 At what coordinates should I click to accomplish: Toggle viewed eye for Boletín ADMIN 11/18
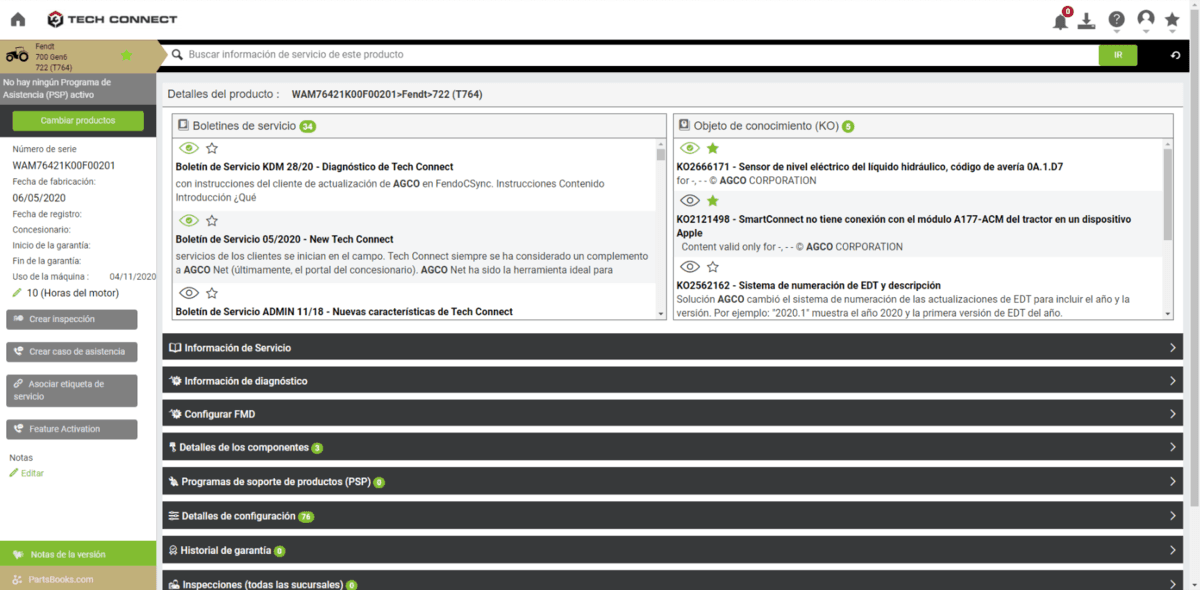pos(189,293)
